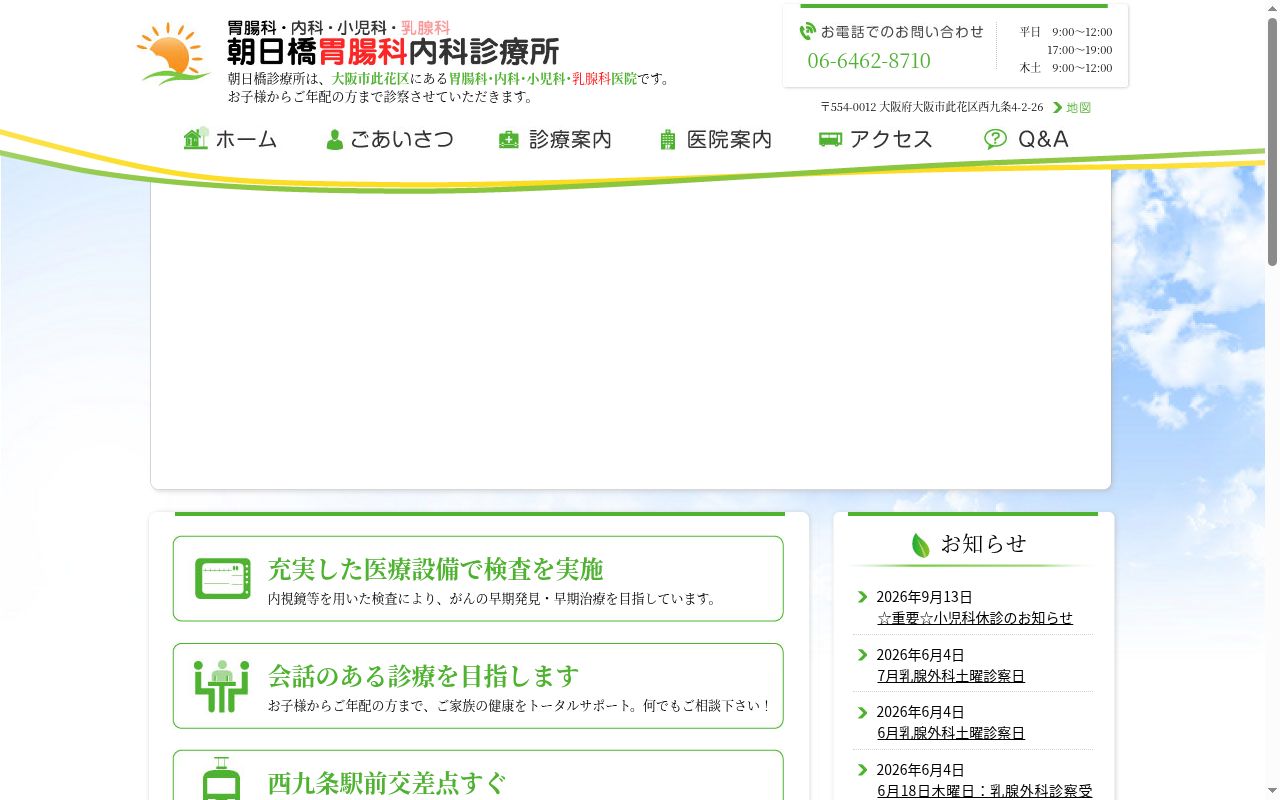
Task: Open the ホーム menu item
Action: click(x=231, y=139)
